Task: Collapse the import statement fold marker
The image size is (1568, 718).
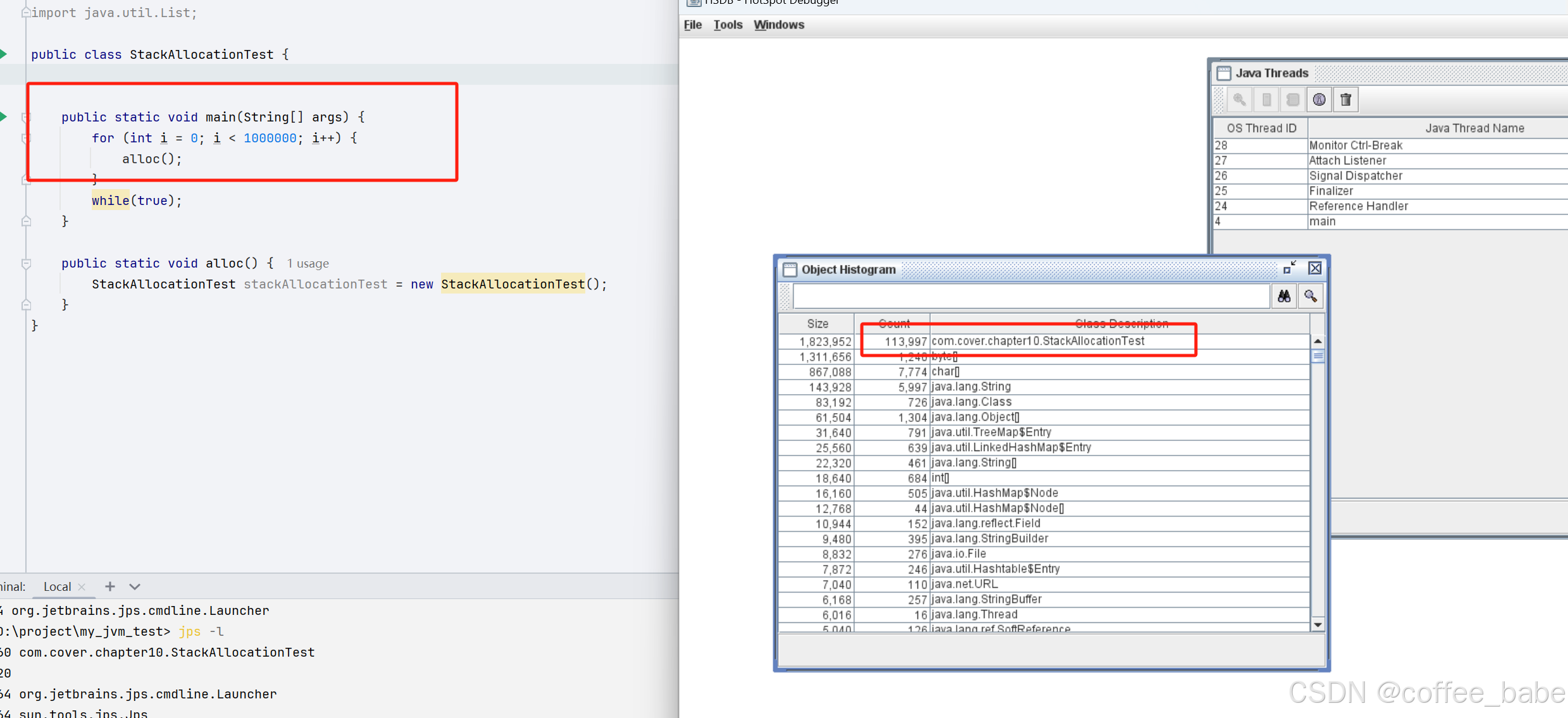Action: [x=26, y=13]
